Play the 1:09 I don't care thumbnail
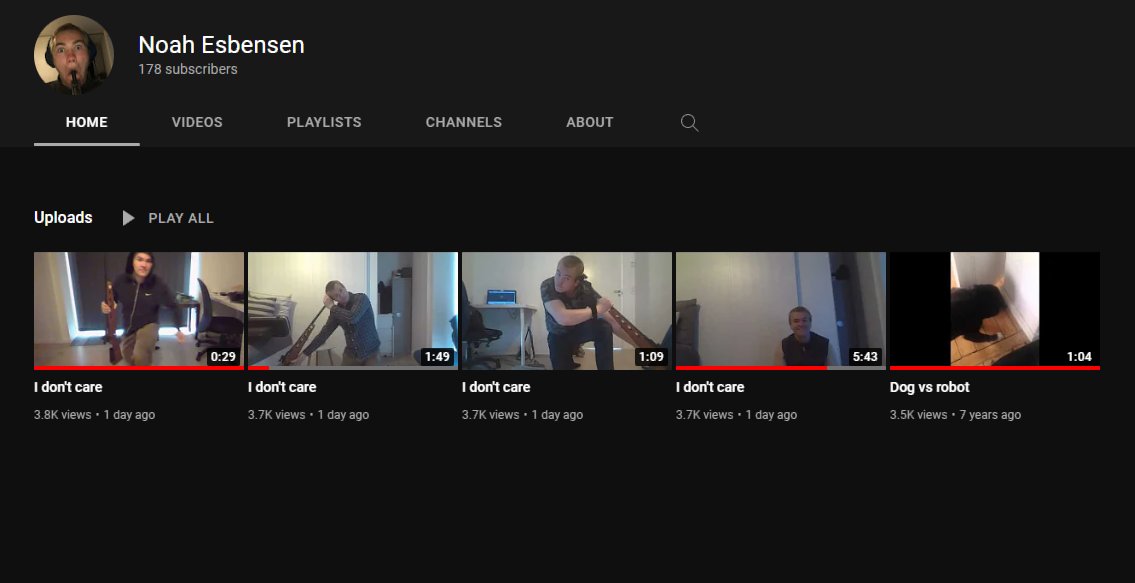The height and width of the screenshot is (583, 1135). (x=567, y=311)
